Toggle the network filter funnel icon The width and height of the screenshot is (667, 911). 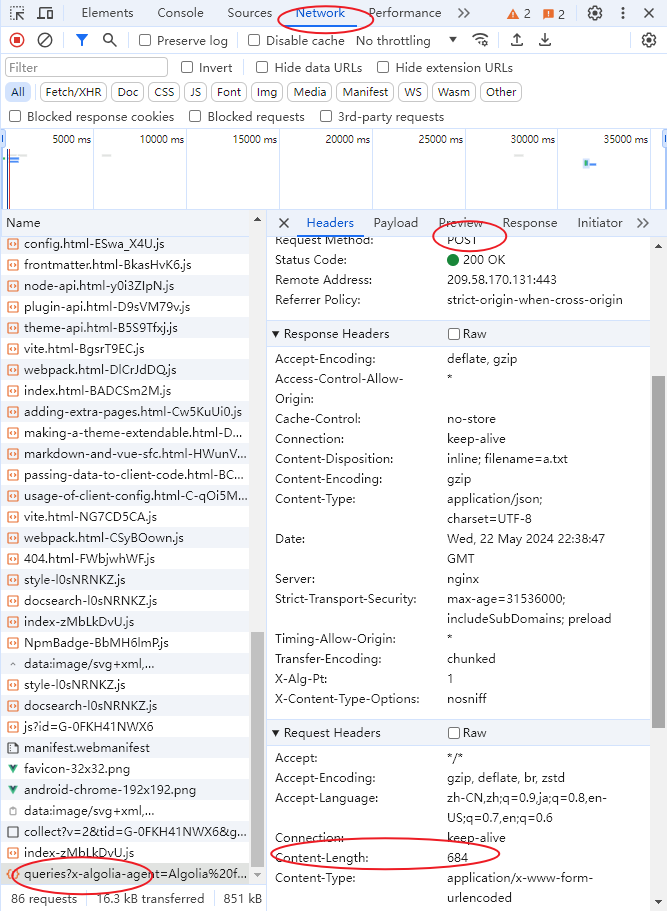(82, 40)
